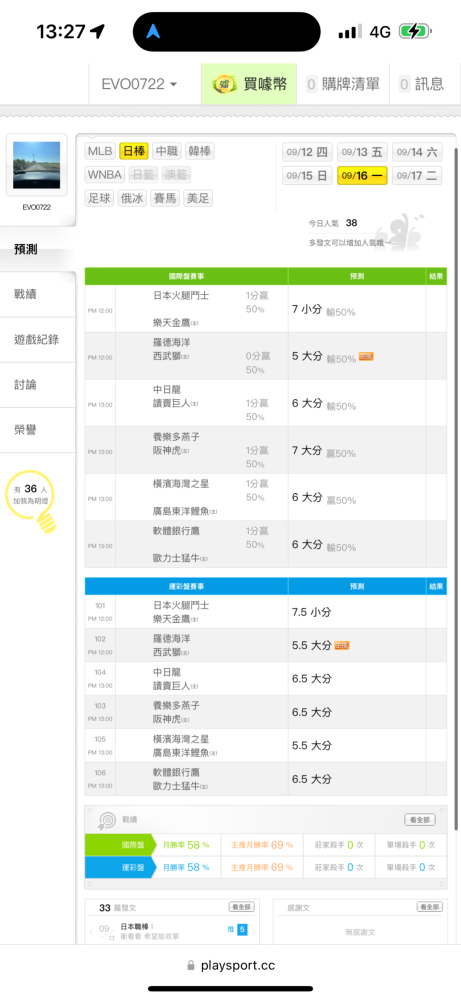
Task: Select the 美足 sport filter
Action: pyautogui.click(x=198, y=198)
